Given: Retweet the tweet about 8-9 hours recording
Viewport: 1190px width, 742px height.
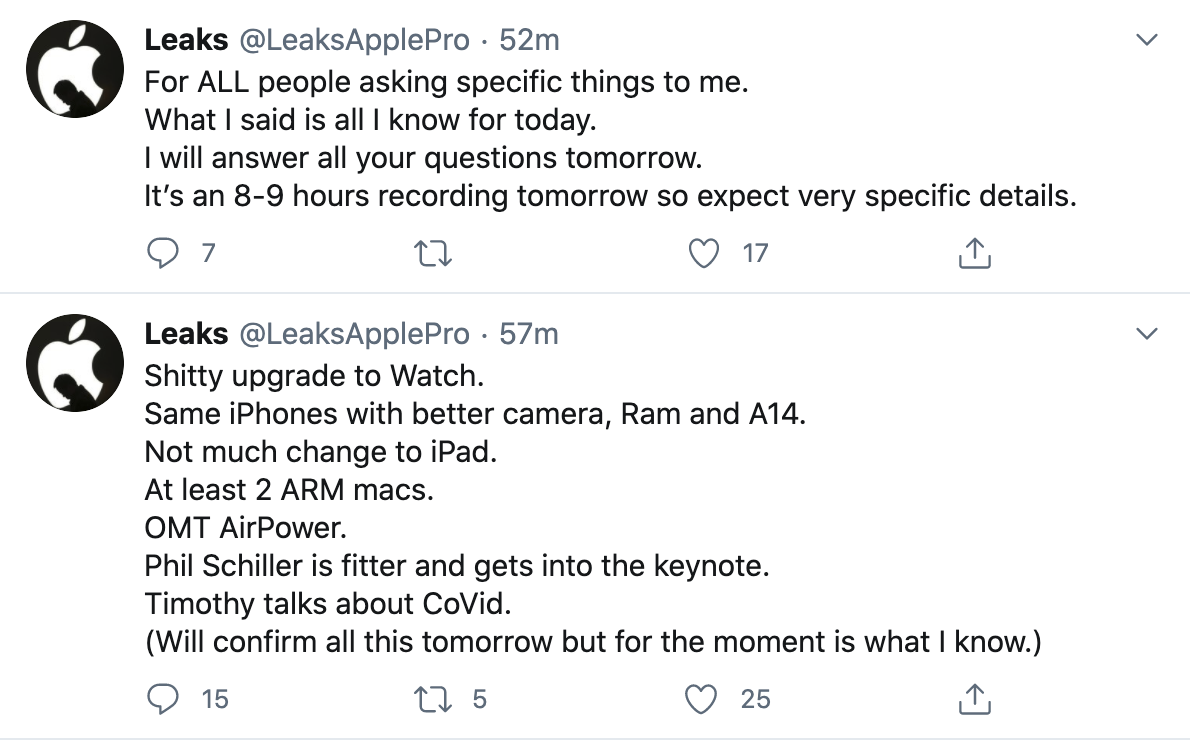Looking at the screenshot, I should point(433,254).
